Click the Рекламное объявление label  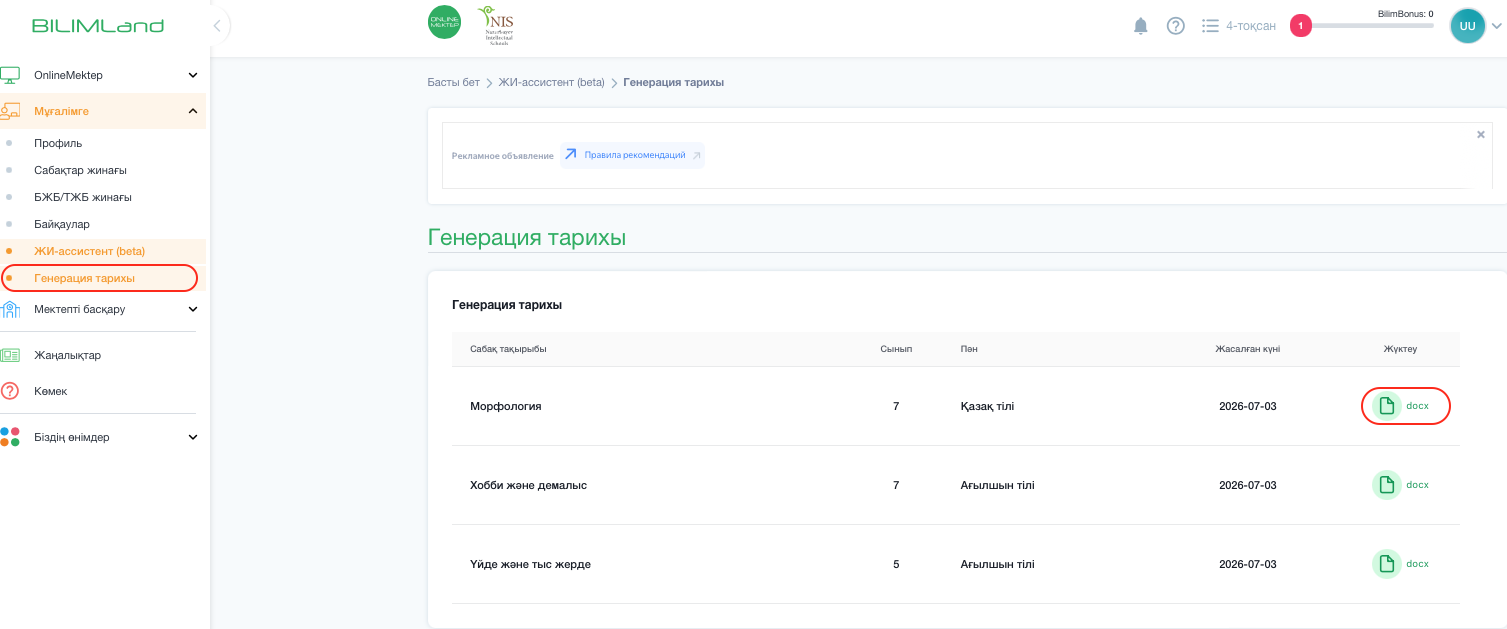502,156
